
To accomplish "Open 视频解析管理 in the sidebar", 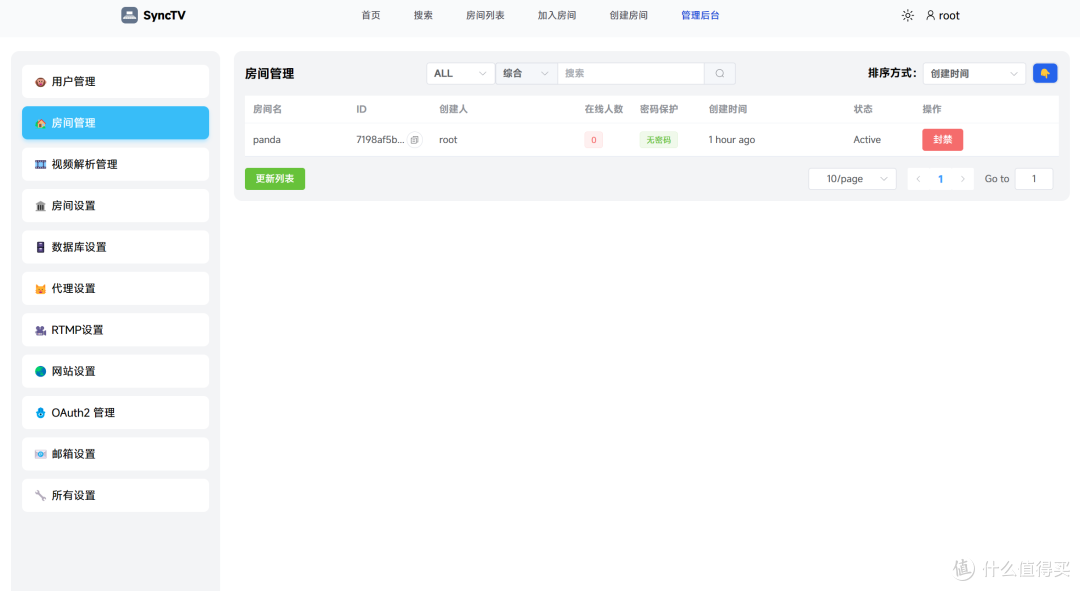I will coord(116,164).
